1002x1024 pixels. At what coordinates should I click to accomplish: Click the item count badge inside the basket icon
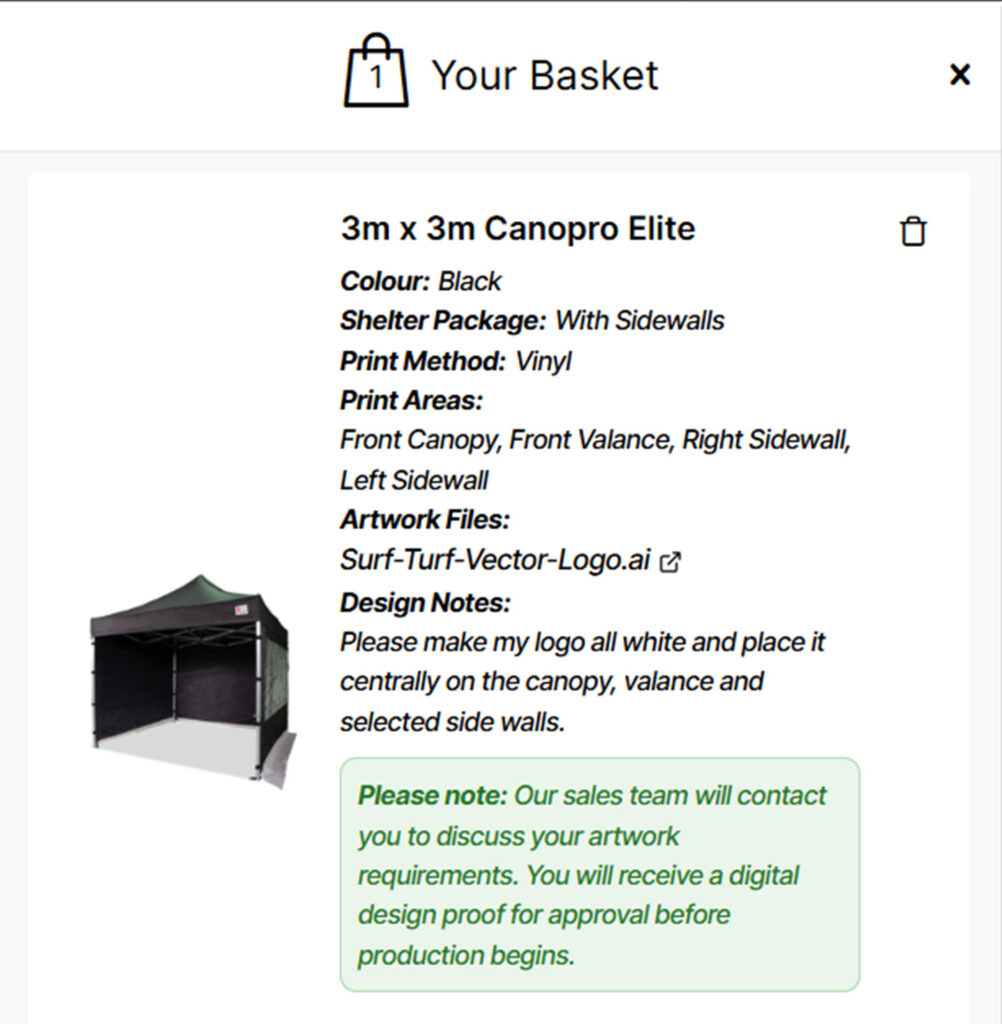click(376, 78)
